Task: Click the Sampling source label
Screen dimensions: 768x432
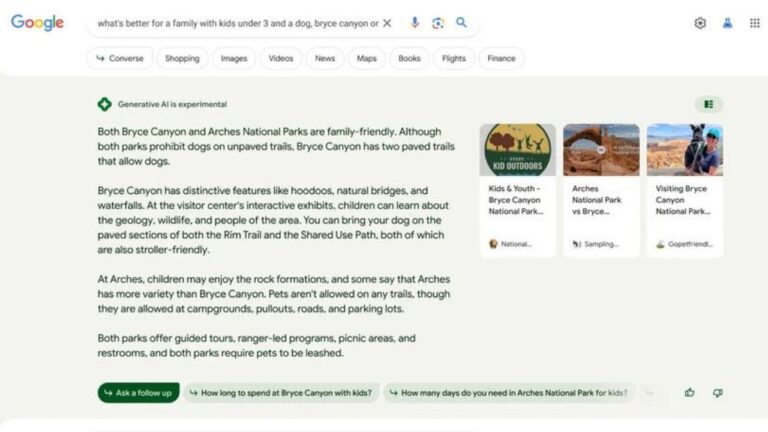Action: 595,243
